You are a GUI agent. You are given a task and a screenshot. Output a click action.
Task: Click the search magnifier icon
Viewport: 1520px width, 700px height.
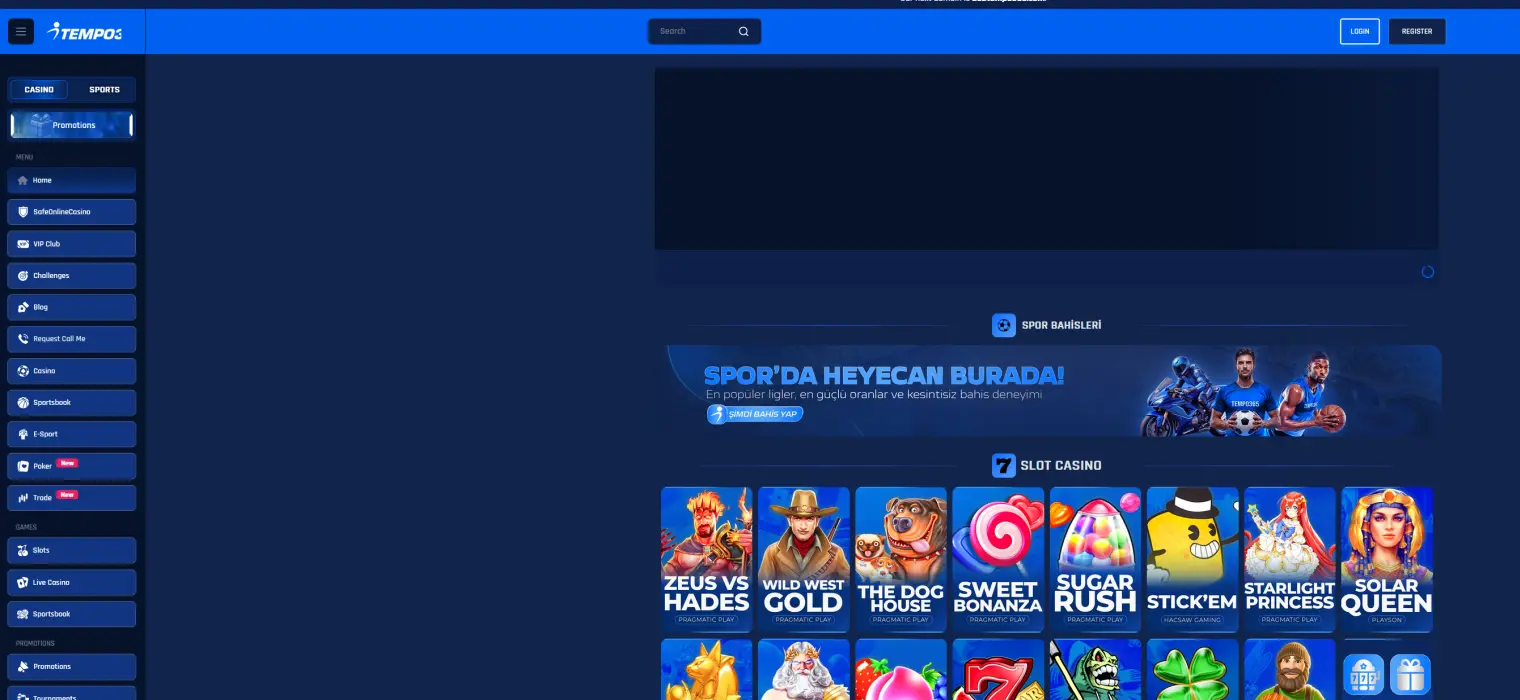coord(743,32)
